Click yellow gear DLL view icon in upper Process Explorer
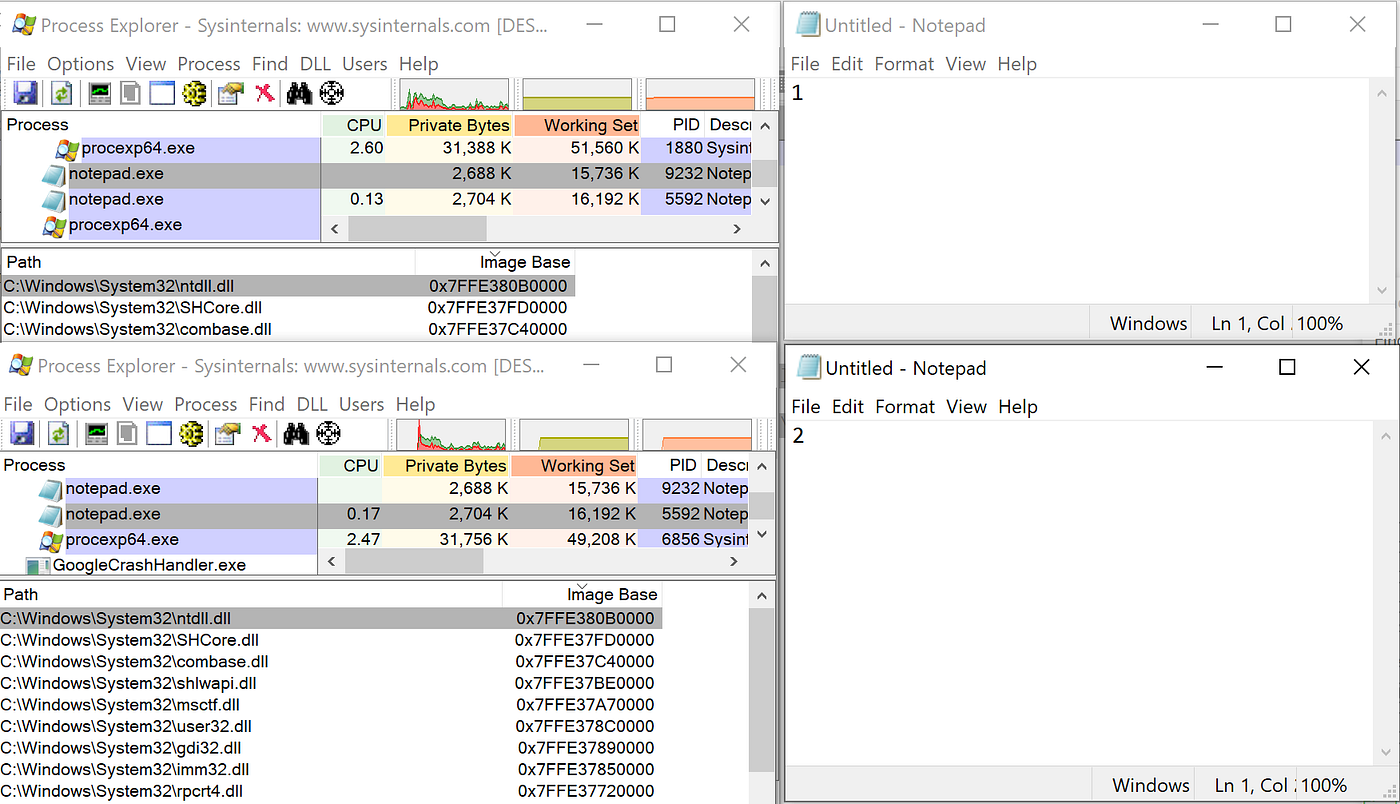This screenshot has height=804, width=1400. pos(194,94)
